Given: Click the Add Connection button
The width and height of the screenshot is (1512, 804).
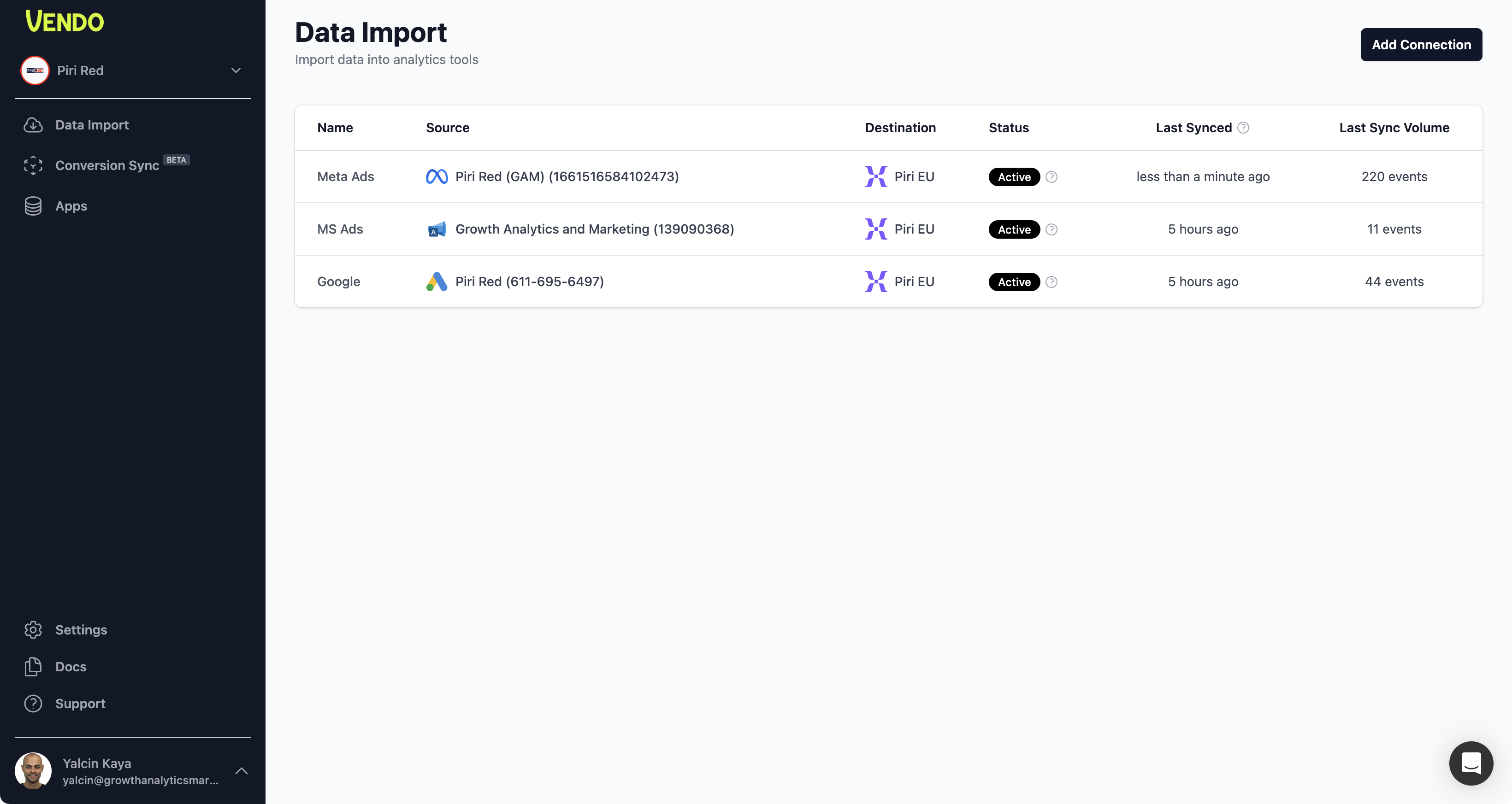Looking at the screenshot, I should tap(1420, 45).
